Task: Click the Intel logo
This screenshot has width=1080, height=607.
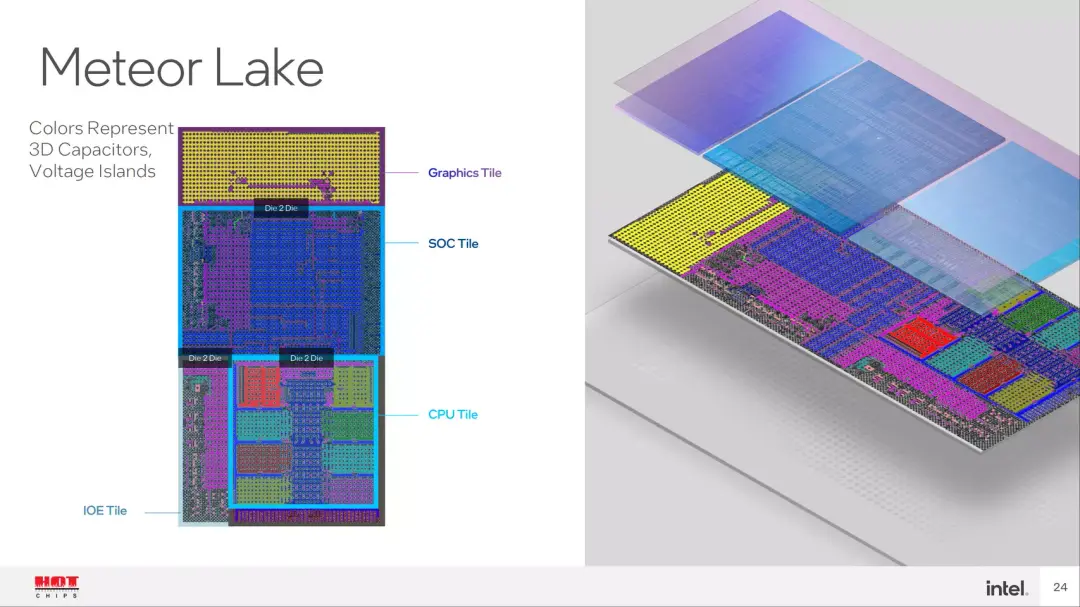Action: click(x=1006, y=588)
